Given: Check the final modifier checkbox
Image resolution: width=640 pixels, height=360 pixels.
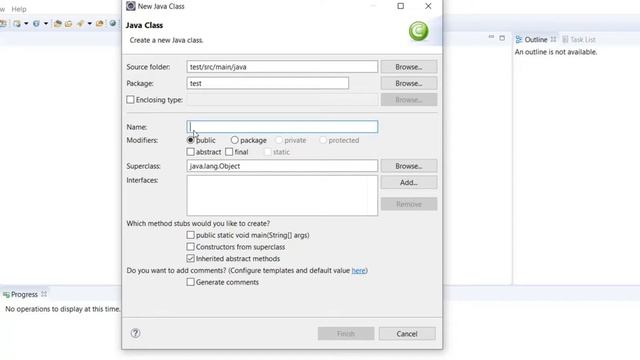Looking at the screenshot, I should tap(229, 152).
